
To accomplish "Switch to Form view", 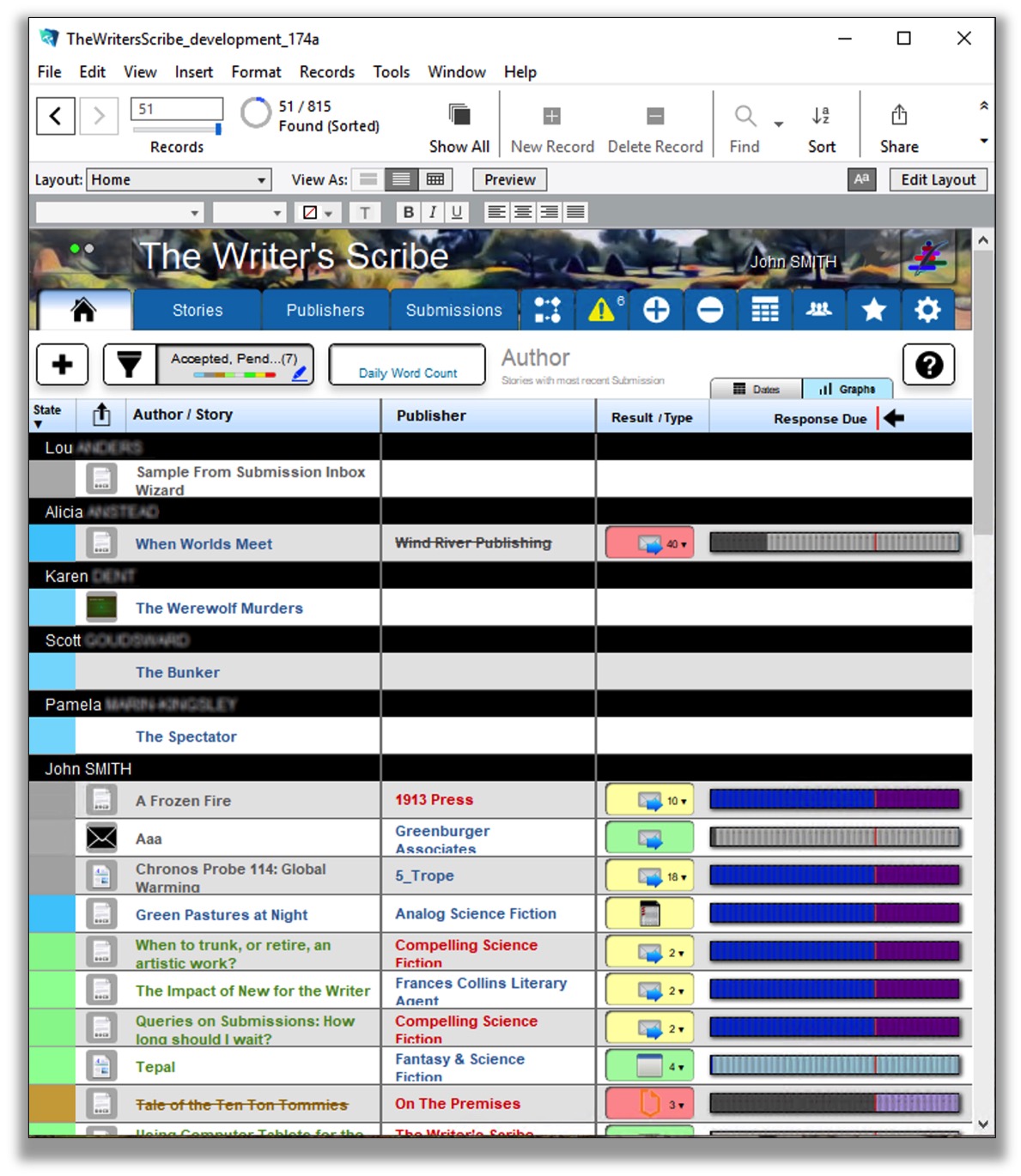I will 368,179.
